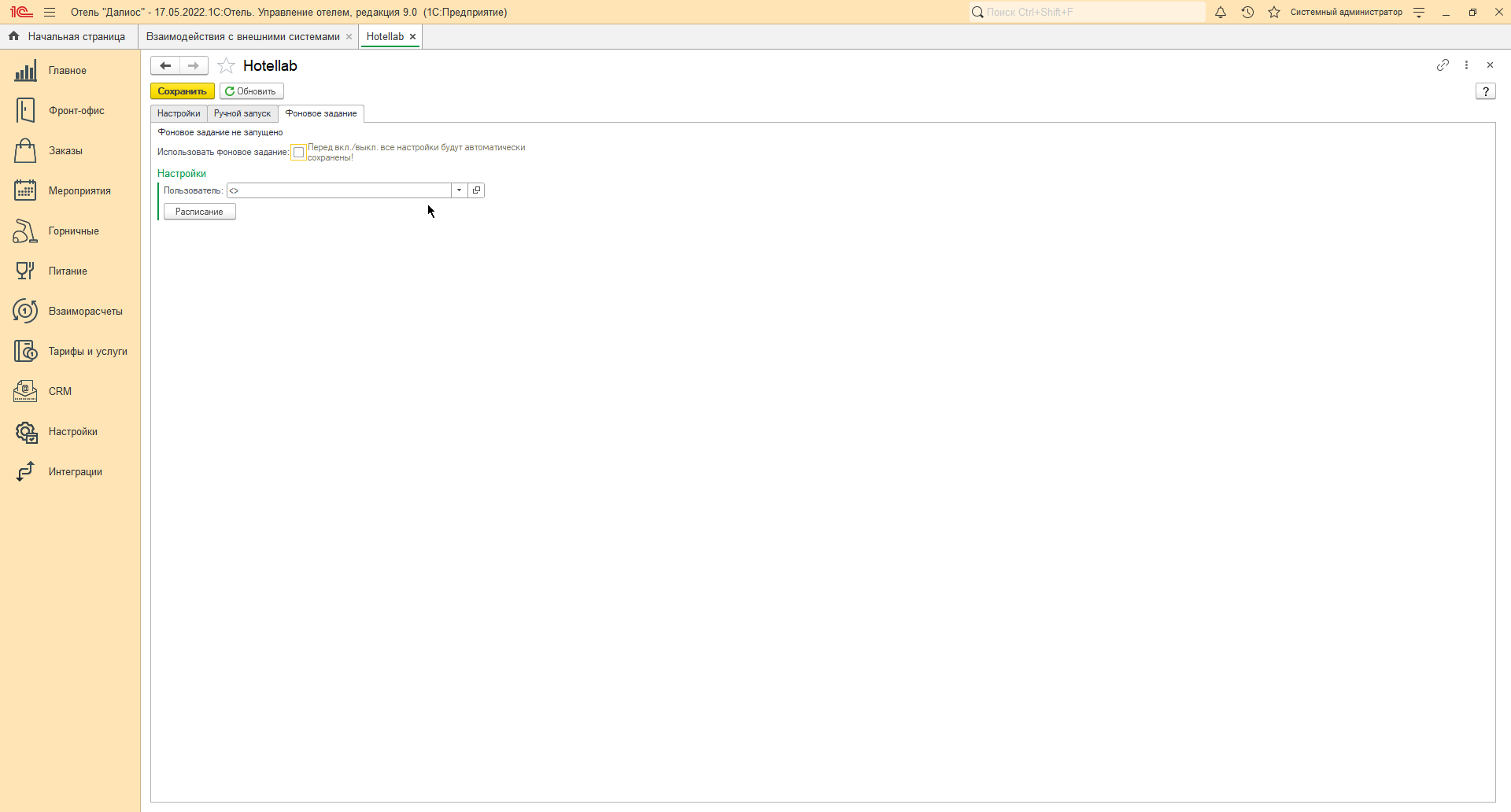Close the Hotellab tab
This screenshot has height=812, width=1511.
412,37
